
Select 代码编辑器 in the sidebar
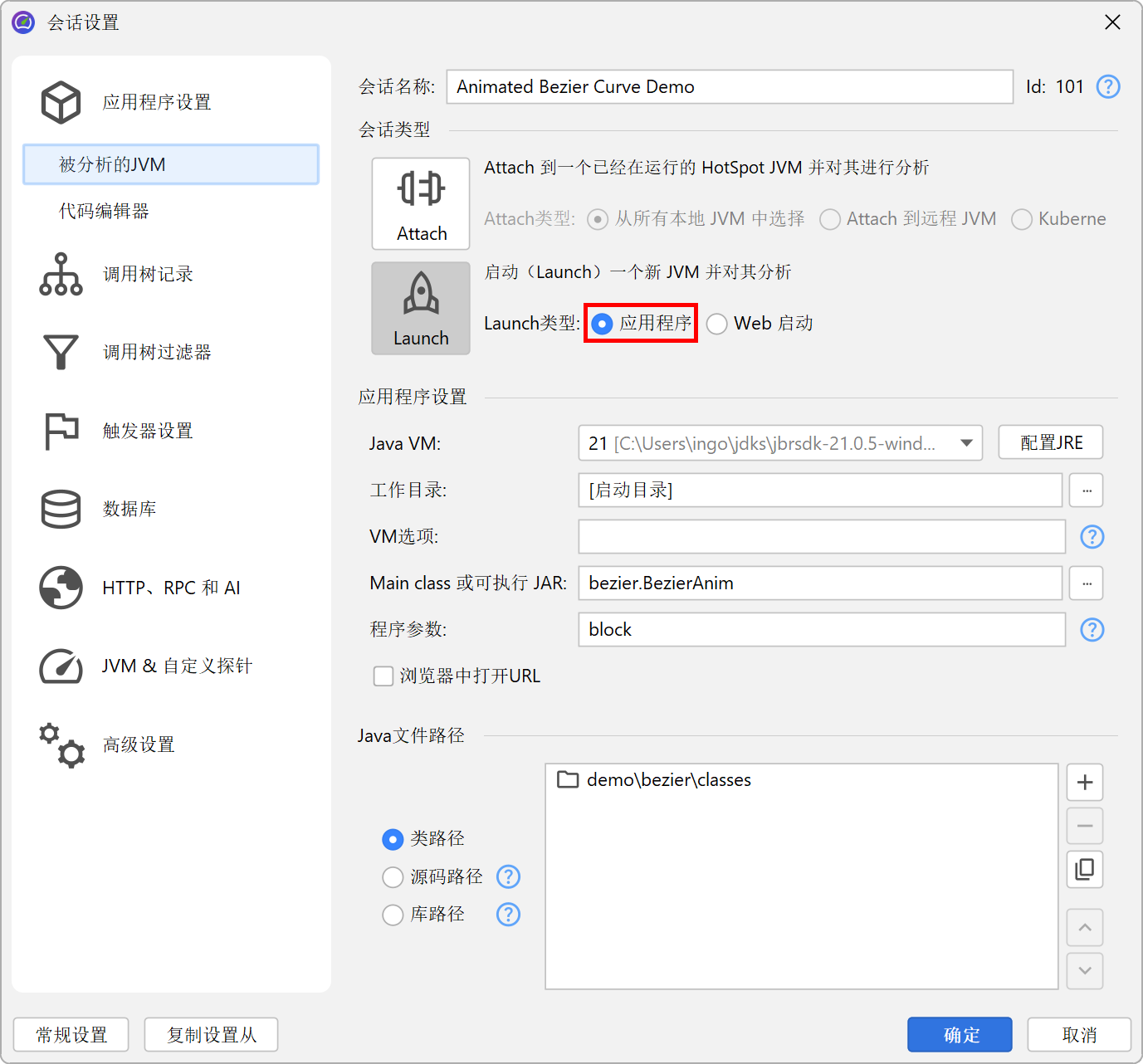[x=104, y=211]
